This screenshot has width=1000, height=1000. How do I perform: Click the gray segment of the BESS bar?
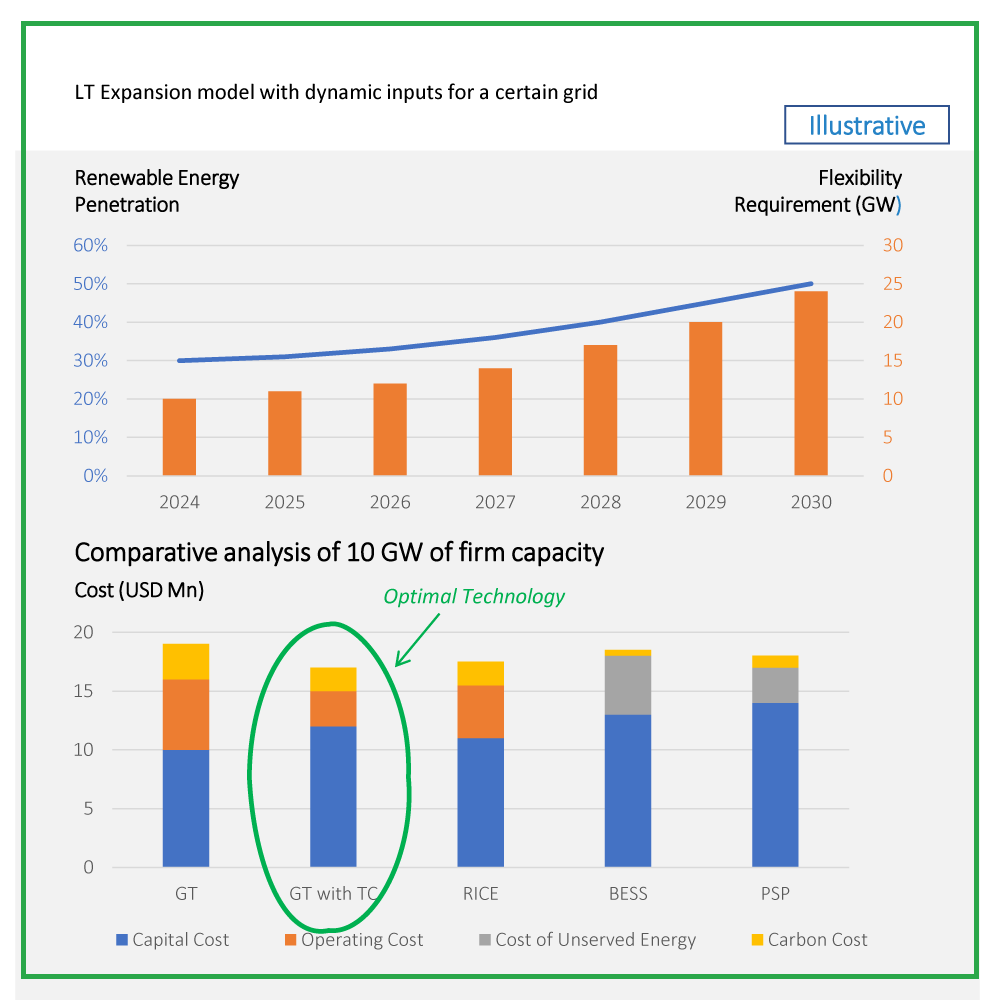coord(628,685)
